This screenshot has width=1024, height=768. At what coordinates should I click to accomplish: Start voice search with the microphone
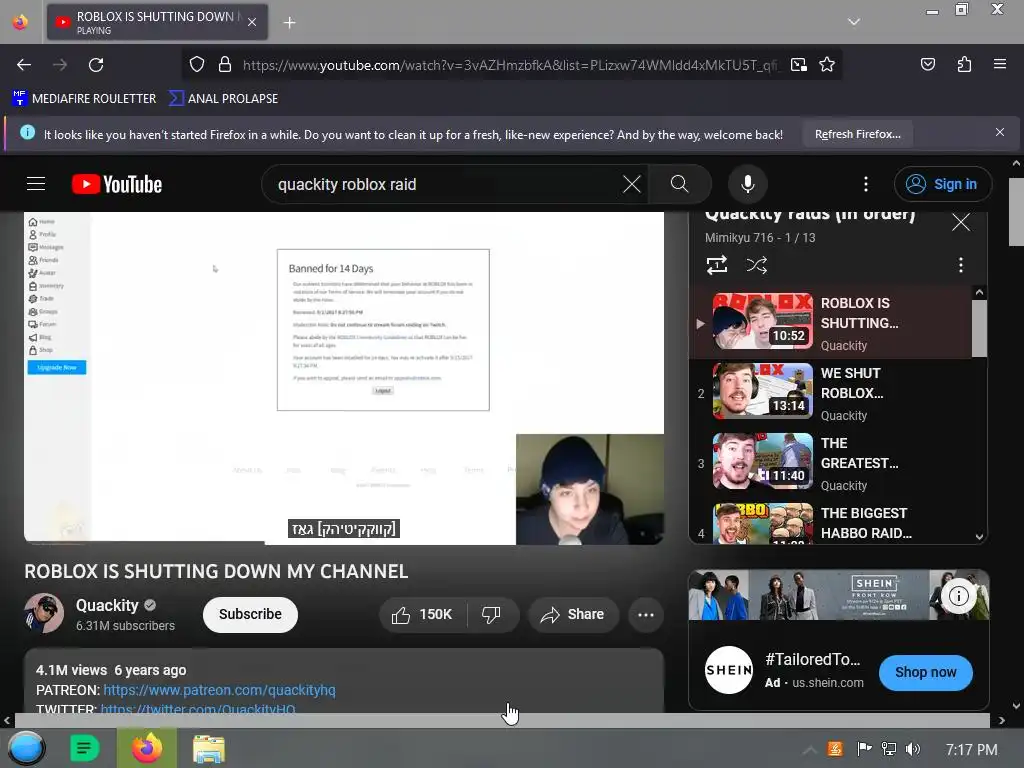pyautogui.click(x=748, y=184)
